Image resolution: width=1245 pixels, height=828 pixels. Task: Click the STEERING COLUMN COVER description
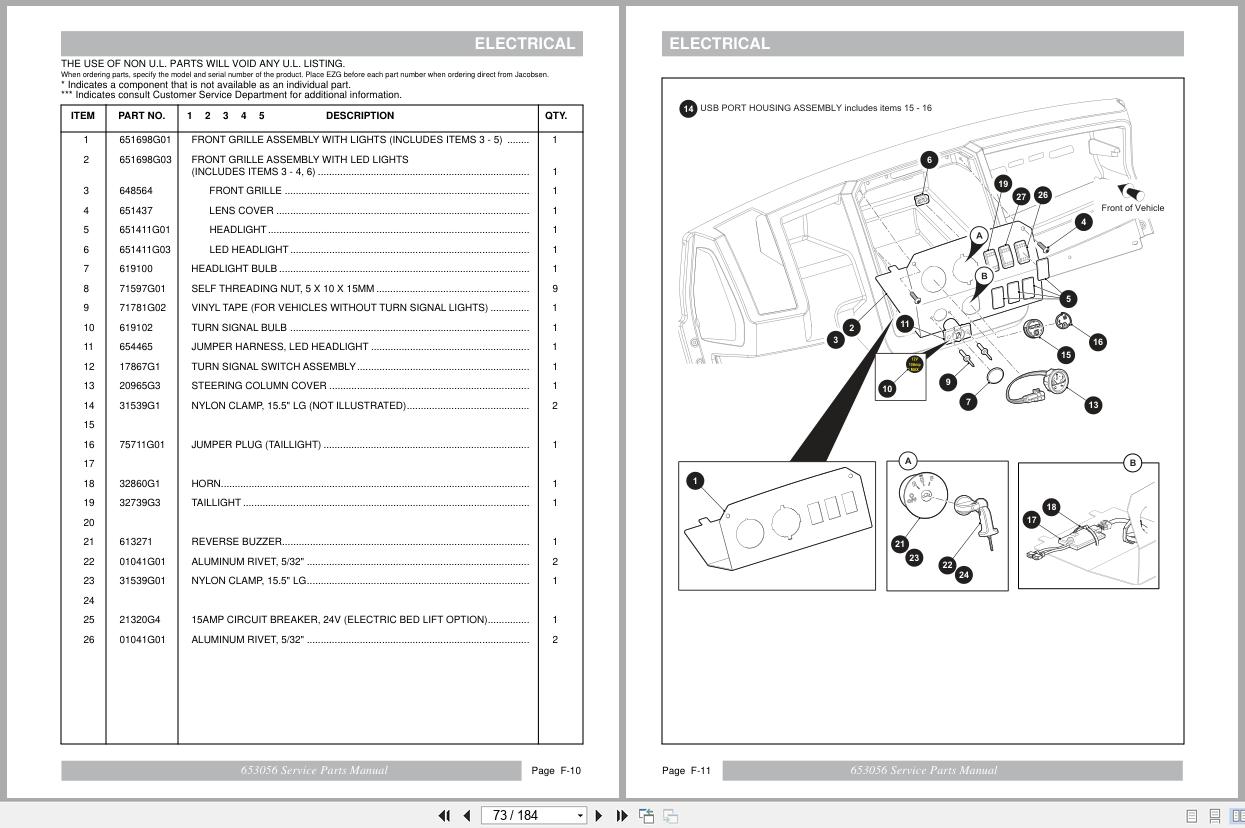click(x=259, y=386)
